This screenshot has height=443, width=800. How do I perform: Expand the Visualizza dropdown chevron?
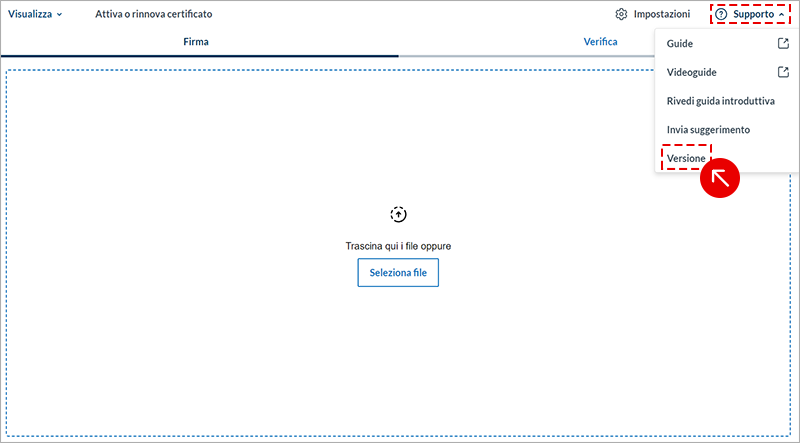click(60, 15)
